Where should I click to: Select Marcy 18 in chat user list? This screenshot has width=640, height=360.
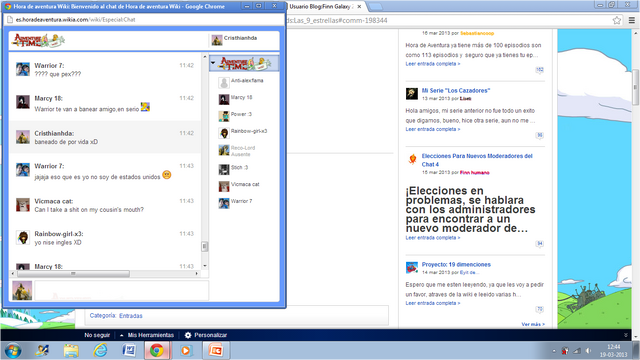tap(241, 98)
